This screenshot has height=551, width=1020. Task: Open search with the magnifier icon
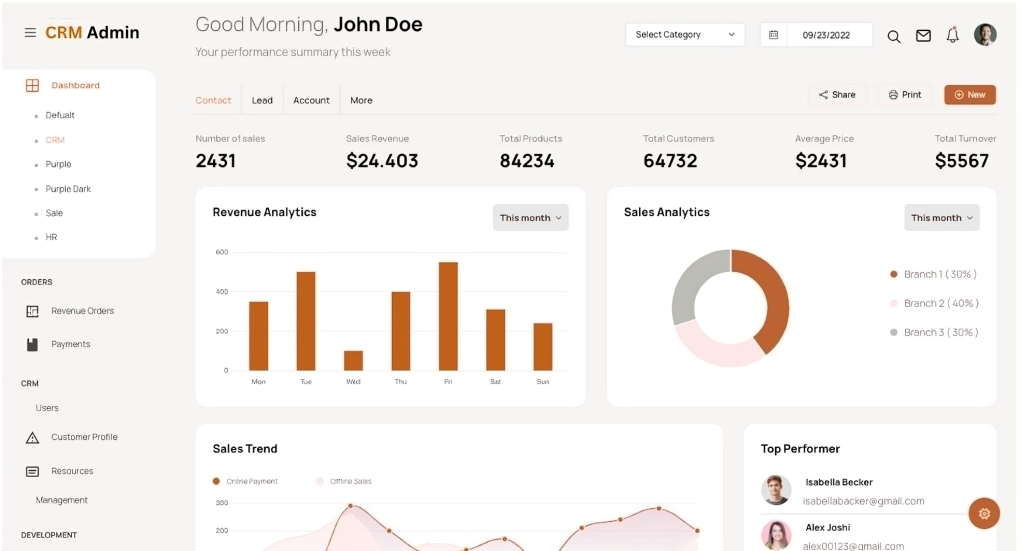point(894,36)
